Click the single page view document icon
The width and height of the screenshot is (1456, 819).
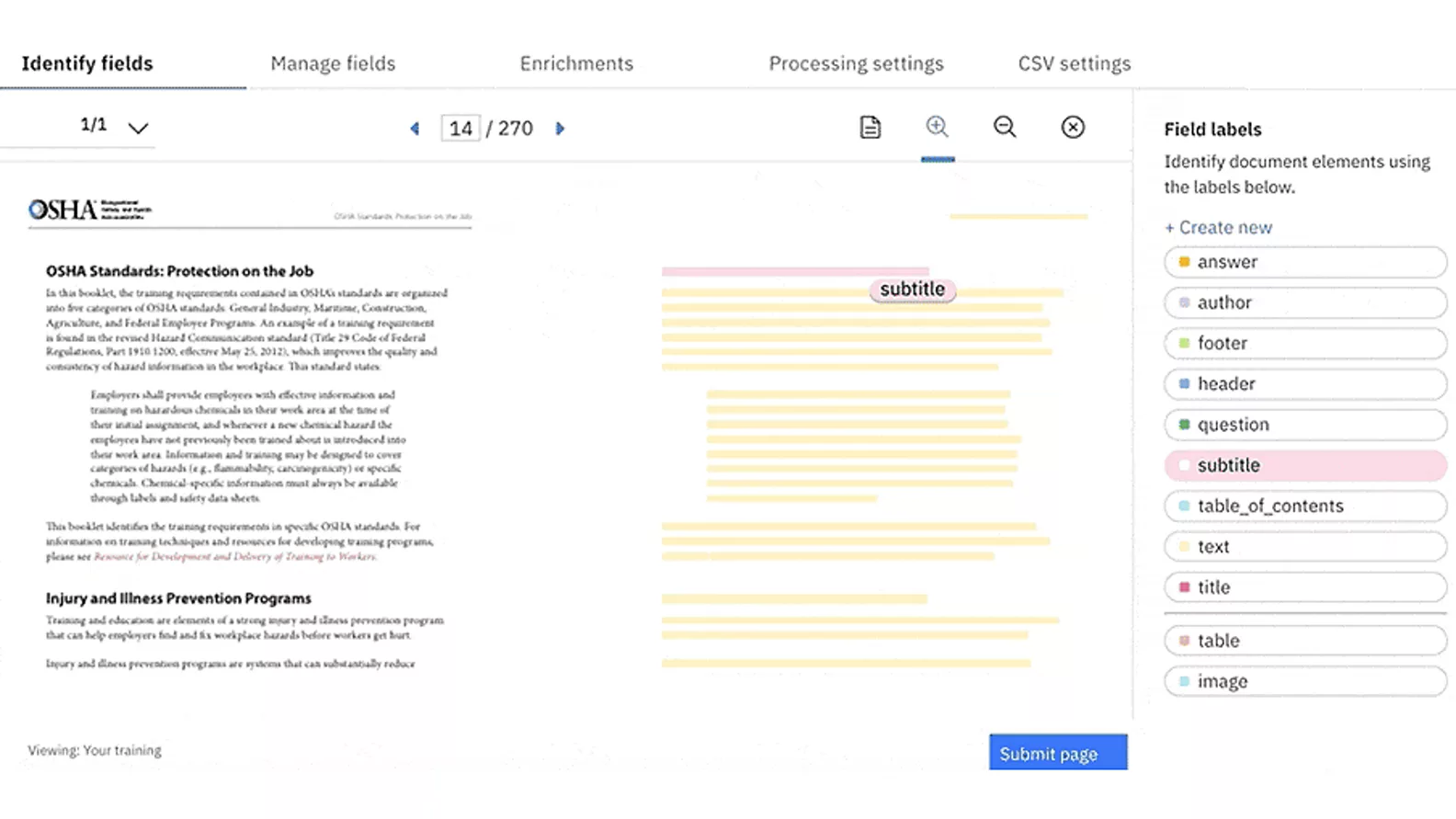(x=870, y=128)
